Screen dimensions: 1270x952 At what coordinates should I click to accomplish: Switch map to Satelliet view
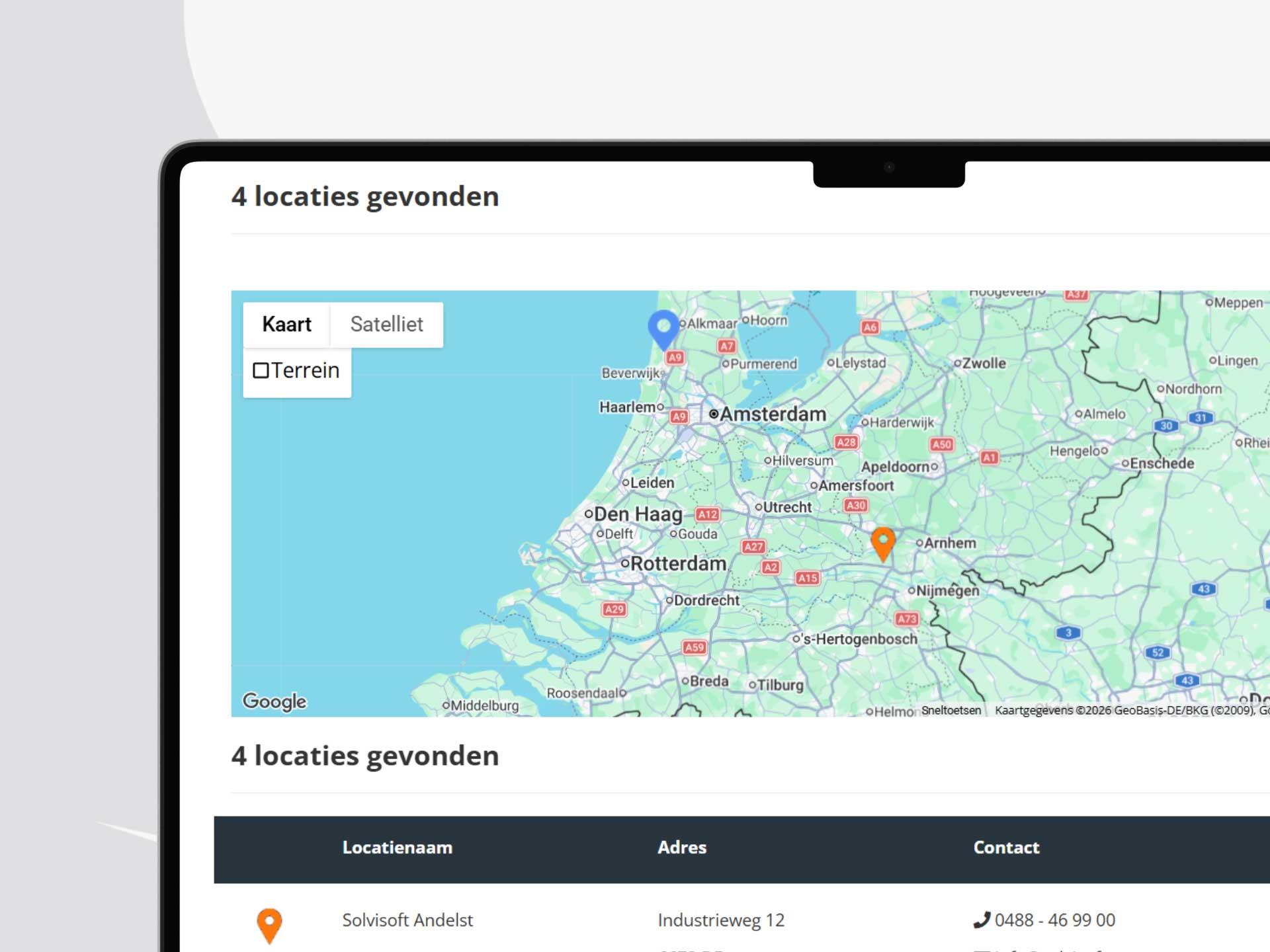pos(386,325)
